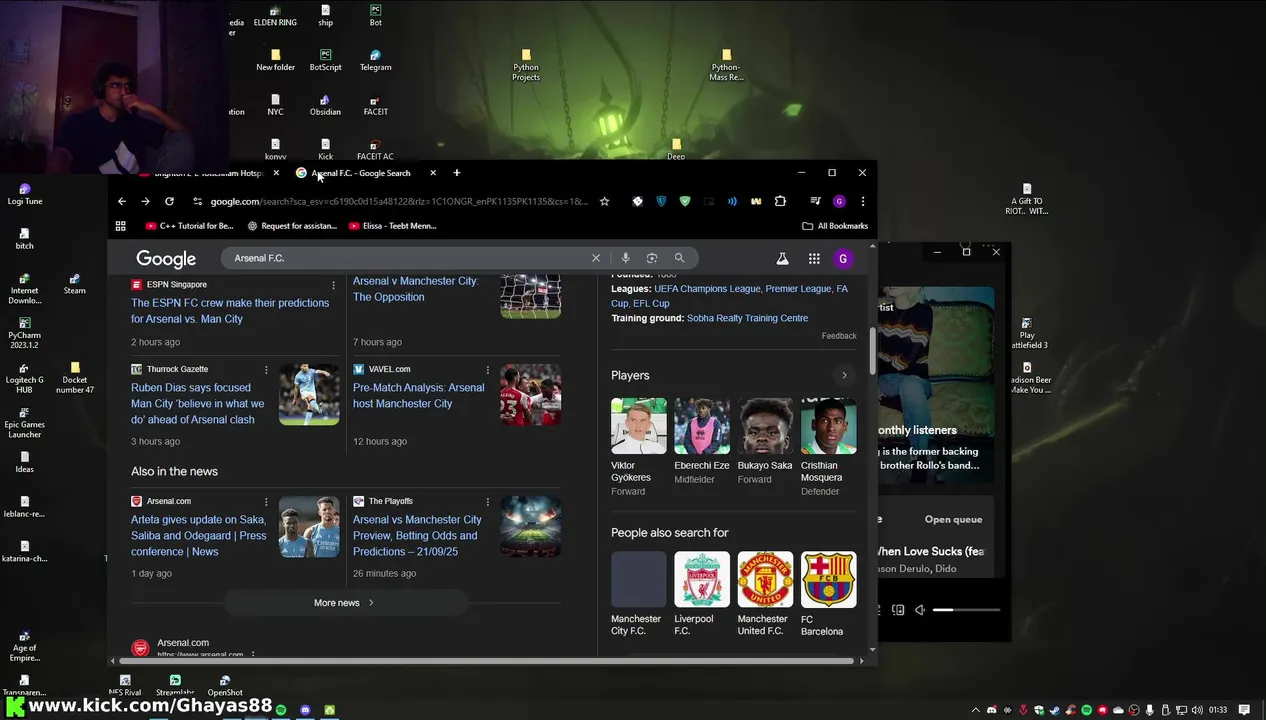The height and width of the screenshot is (720, 1266).
Task: Open options for Arsenal.com news result
Action: pyautogui.click(x=266, y=501)
